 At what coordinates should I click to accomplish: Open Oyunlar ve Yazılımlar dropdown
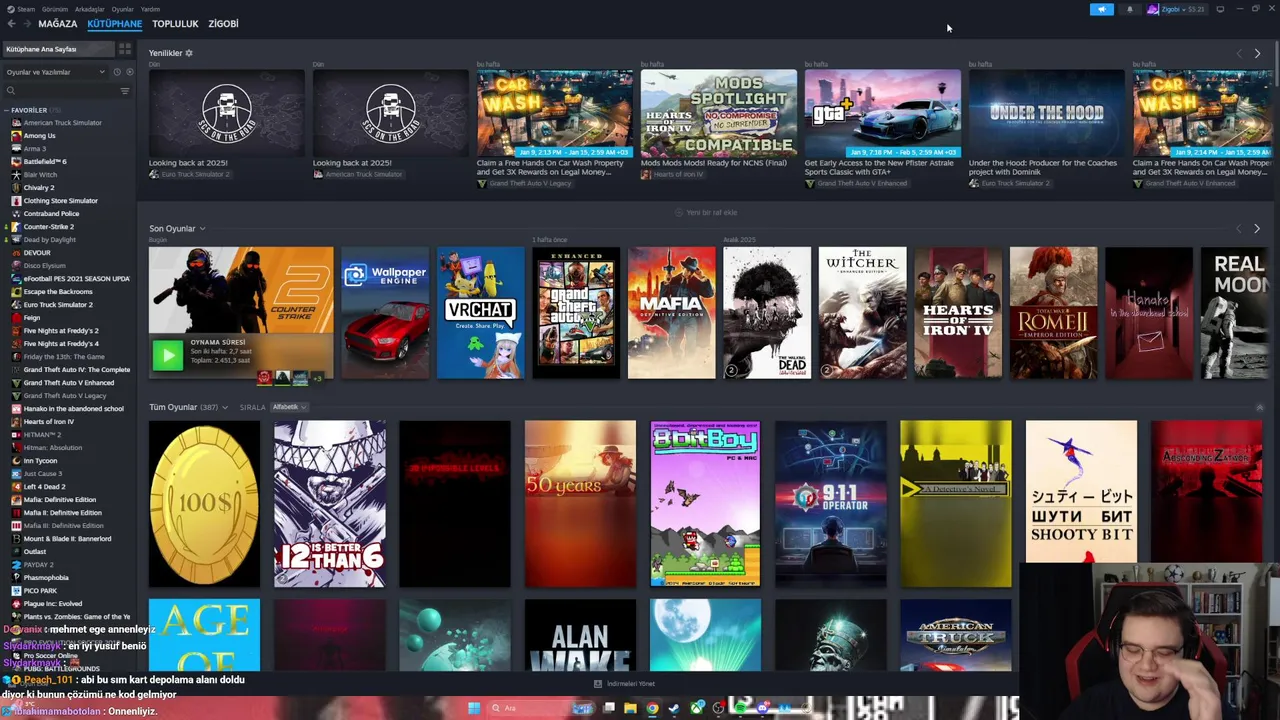click(x=55, y=72)
